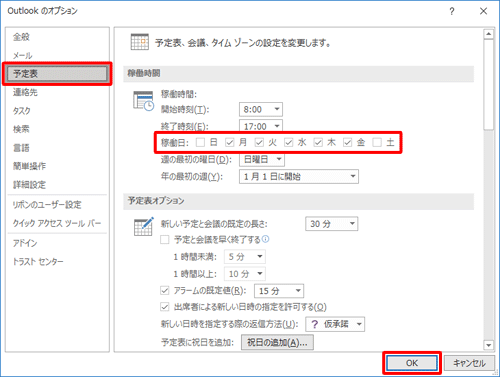Select 簡単操作 in the options sidebar
500x377 pixels.
[57, 166]
